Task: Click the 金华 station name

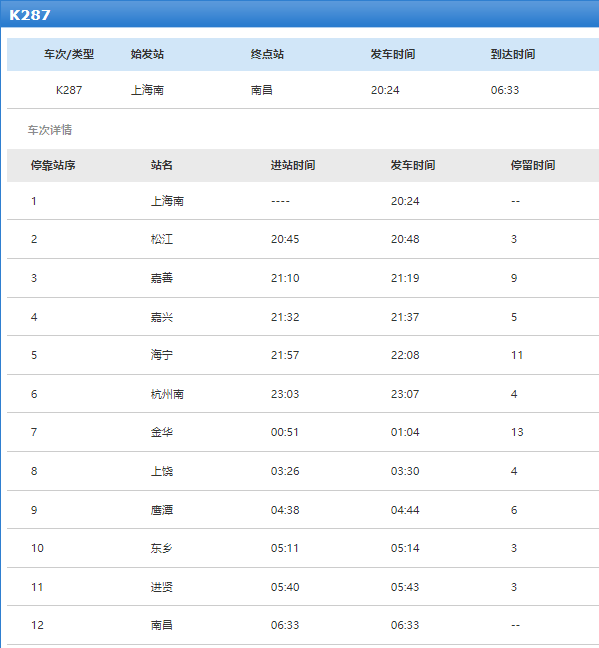Action: point(162,432)
